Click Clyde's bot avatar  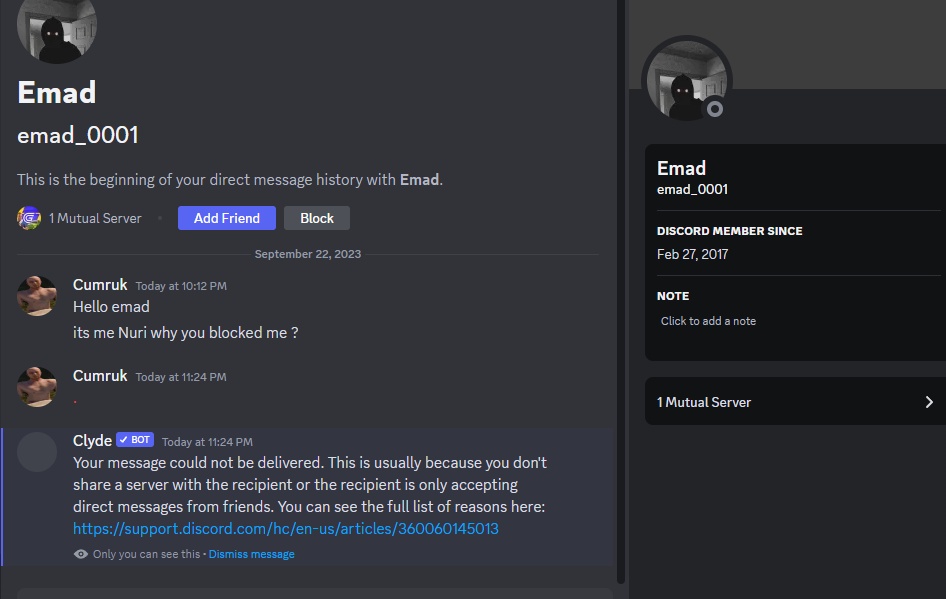pos(37,451)
